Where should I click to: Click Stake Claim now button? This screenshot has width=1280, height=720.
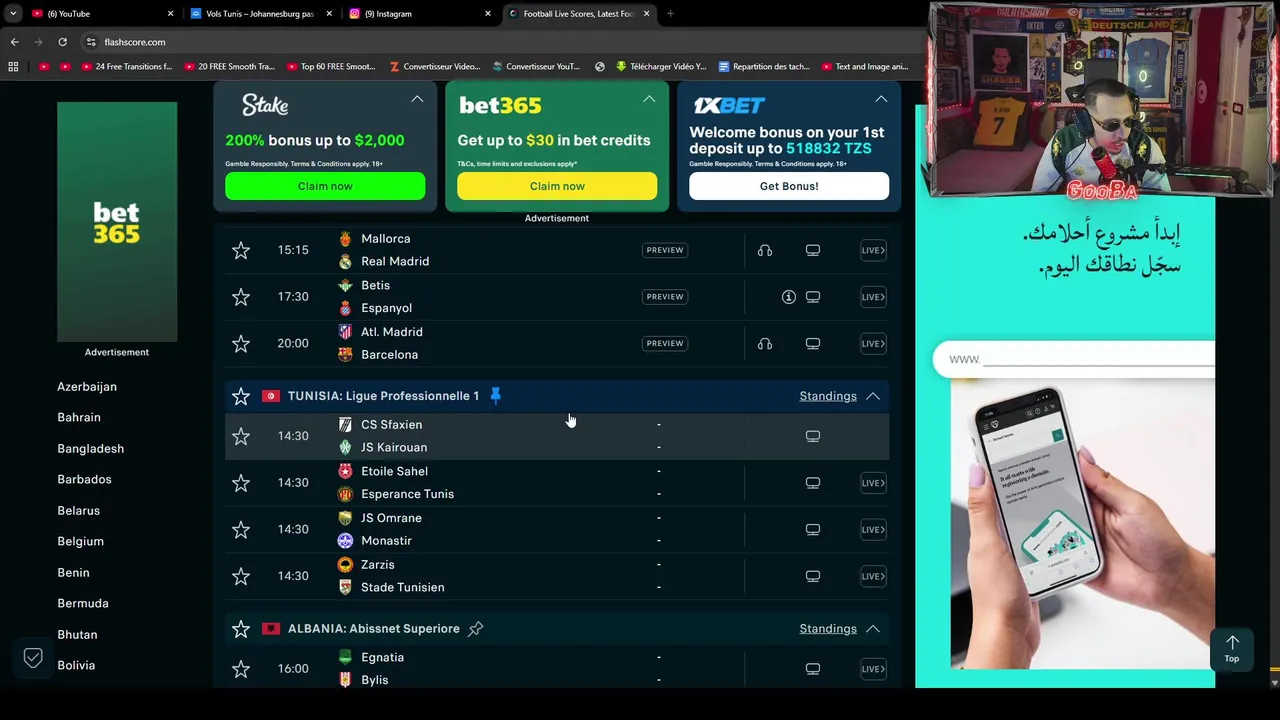coord(325,186)
